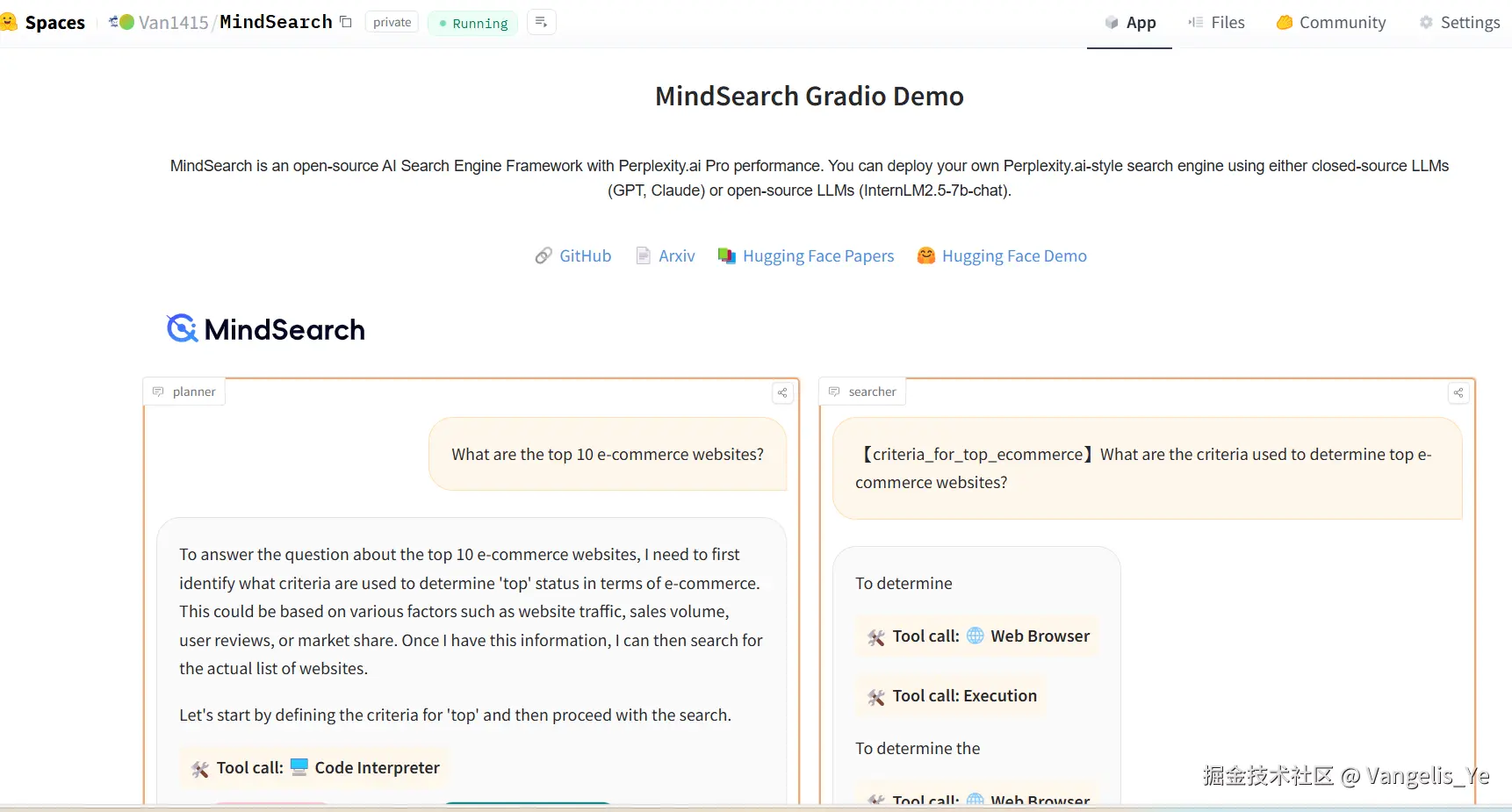Click the Running status badge
Screen dimensions: 1512x812
[x=473, y=23]
